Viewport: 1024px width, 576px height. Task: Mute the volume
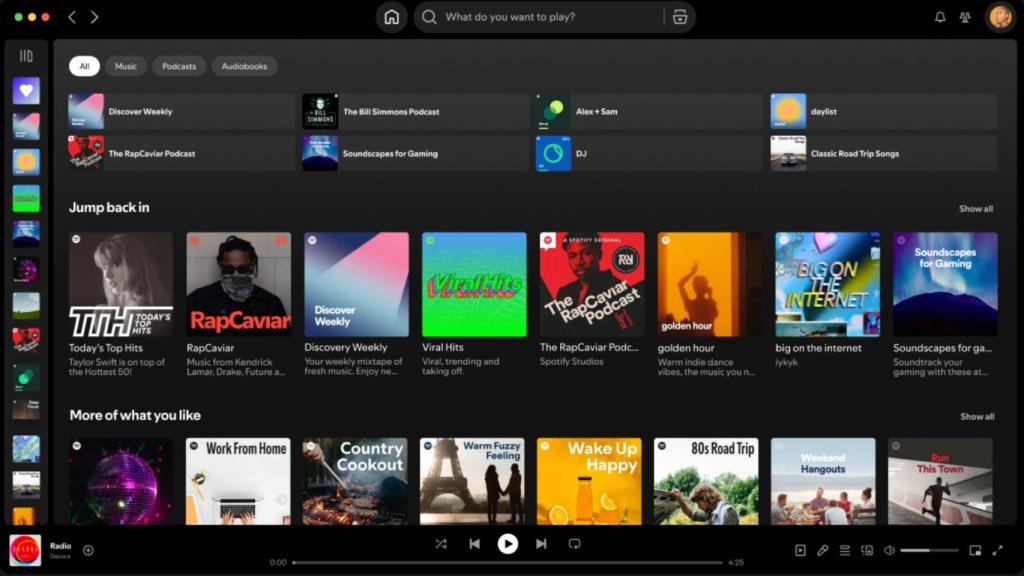point(890,550)
